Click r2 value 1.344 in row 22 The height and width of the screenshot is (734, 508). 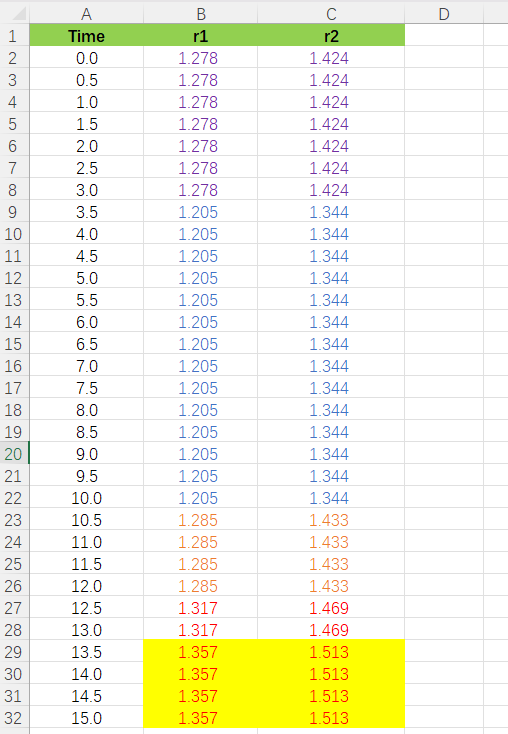[331, 498]
